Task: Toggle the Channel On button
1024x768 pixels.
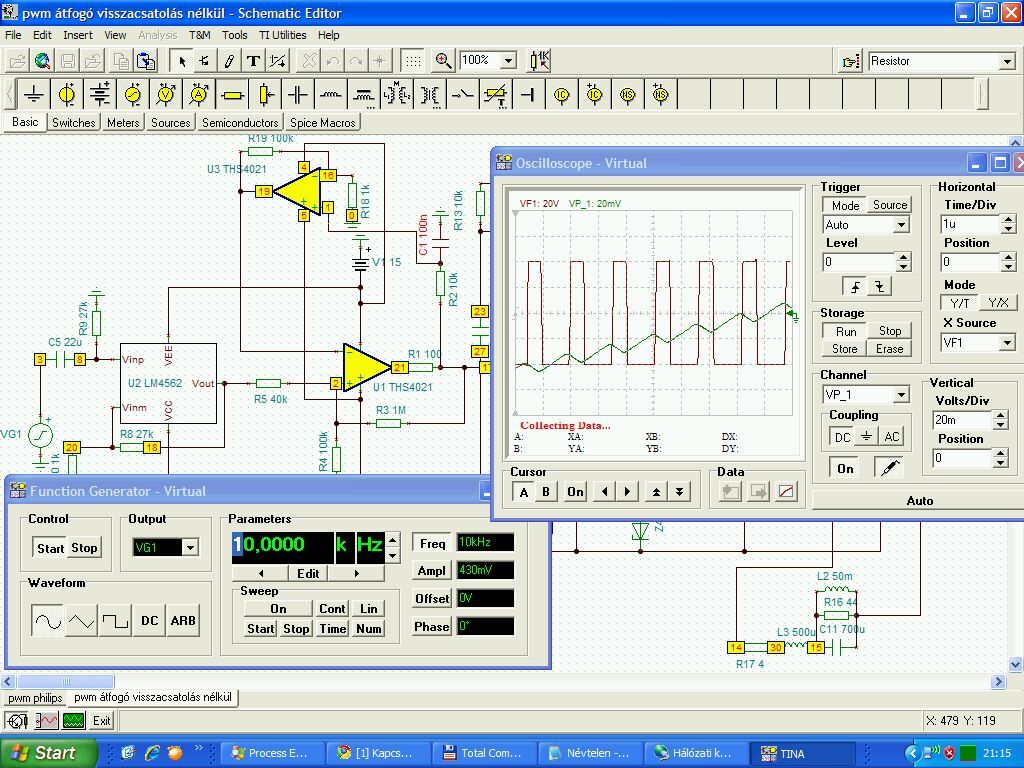Action: pos(845,468)
